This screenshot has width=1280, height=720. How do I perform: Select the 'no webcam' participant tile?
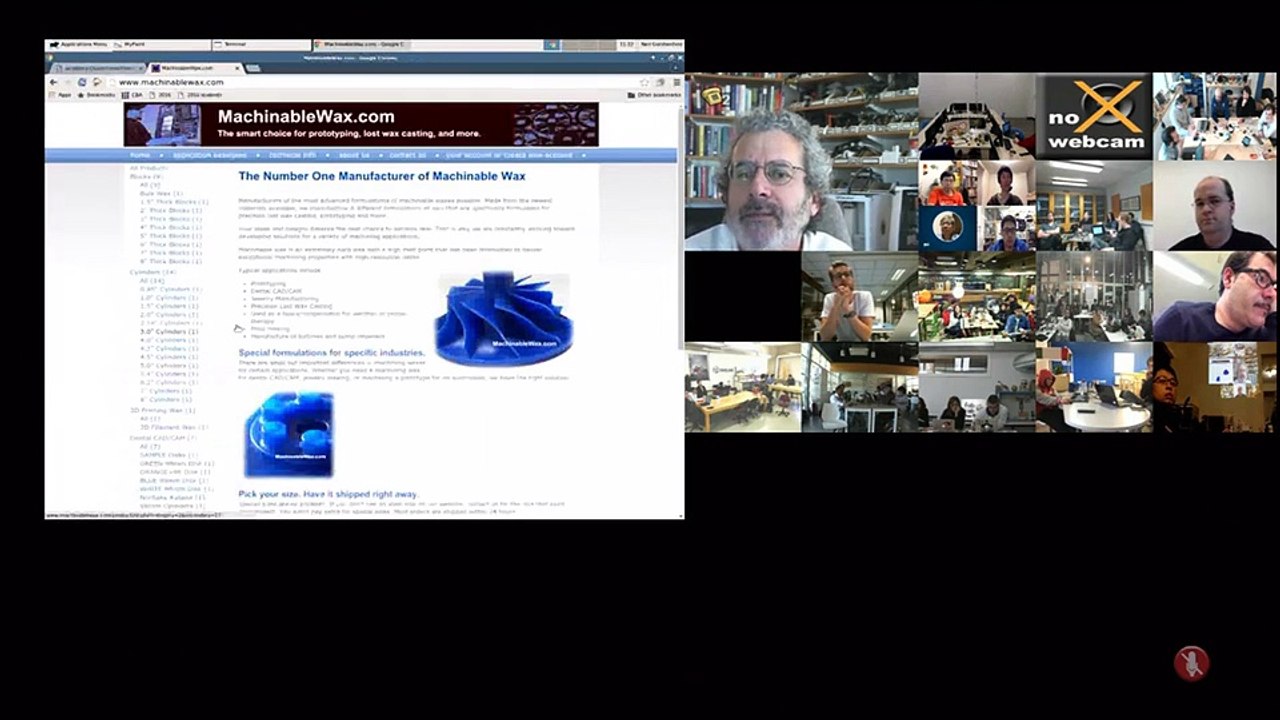(1093, 116)
